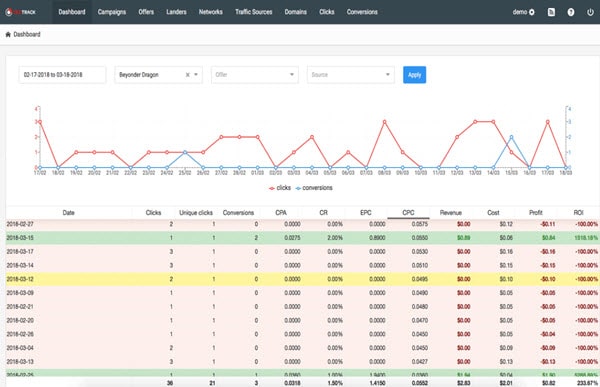The image size is (600, 387).
Task: Open the Campaigns menu item
Action: pyautogui.click(x=112, y=12)
